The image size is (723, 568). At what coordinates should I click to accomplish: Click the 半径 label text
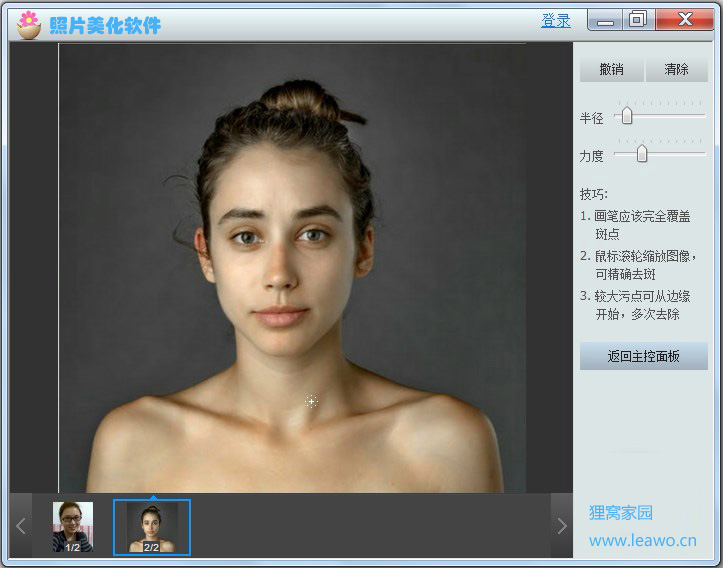pyautogui.click(x=592, y=118)
